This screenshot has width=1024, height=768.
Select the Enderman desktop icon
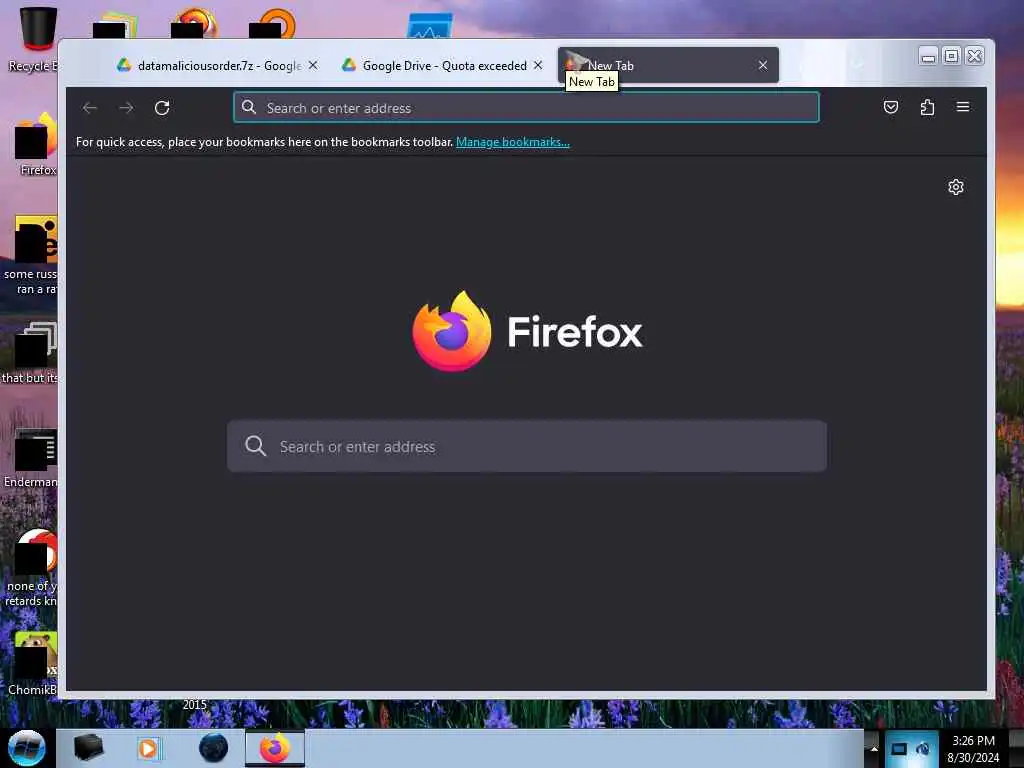(31, 457)
